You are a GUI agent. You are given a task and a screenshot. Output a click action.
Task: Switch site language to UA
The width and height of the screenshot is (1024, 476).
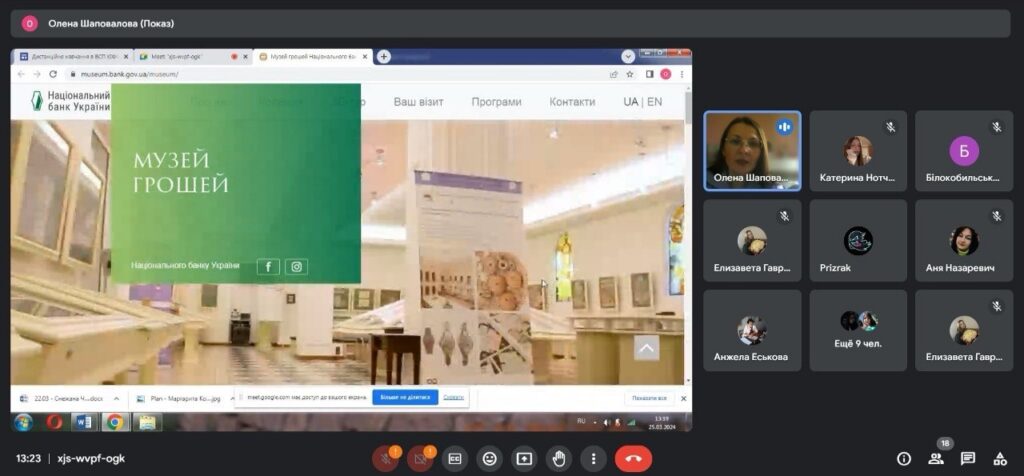point(630,102)
